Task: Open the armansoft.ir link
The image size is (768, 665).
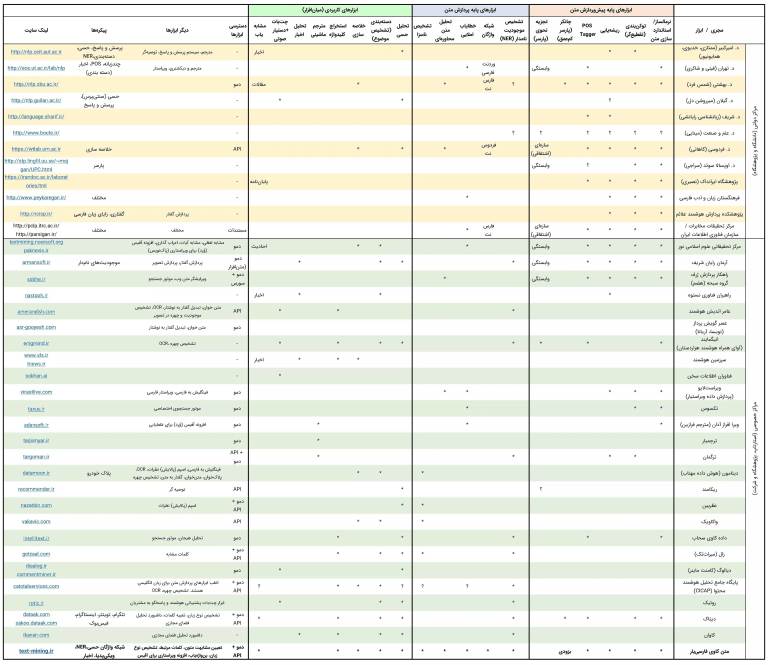Action: pyautogui.click(x=36, y=262)
